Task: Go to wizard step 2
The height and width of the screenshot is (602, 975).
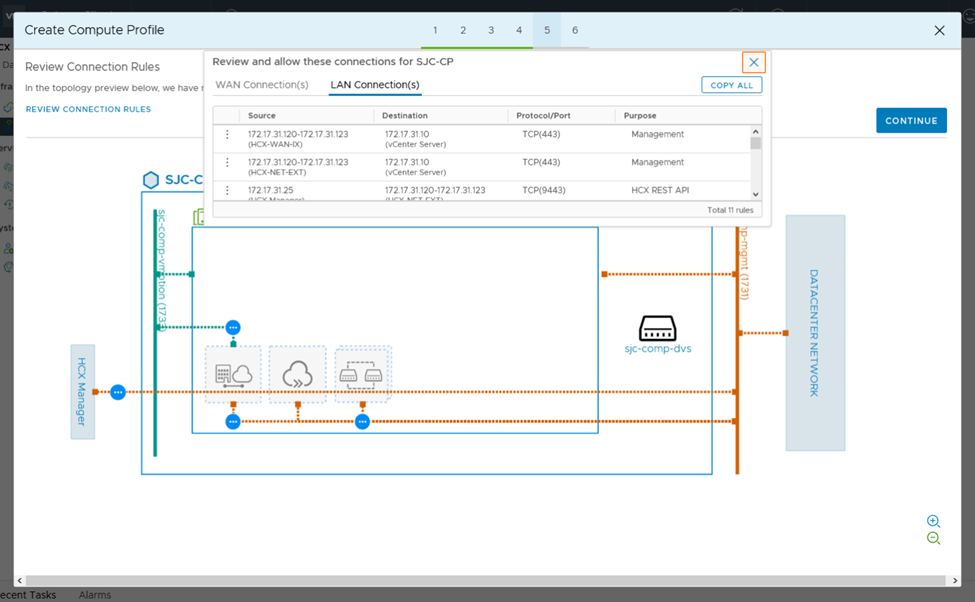Action: pyautogui.click(x=463, y=30)
